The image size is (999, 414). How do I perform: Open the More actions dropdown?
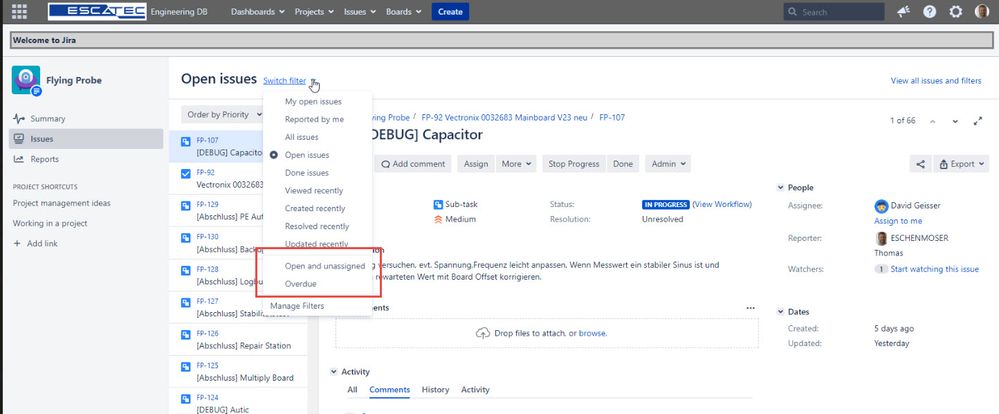[516, 164]
